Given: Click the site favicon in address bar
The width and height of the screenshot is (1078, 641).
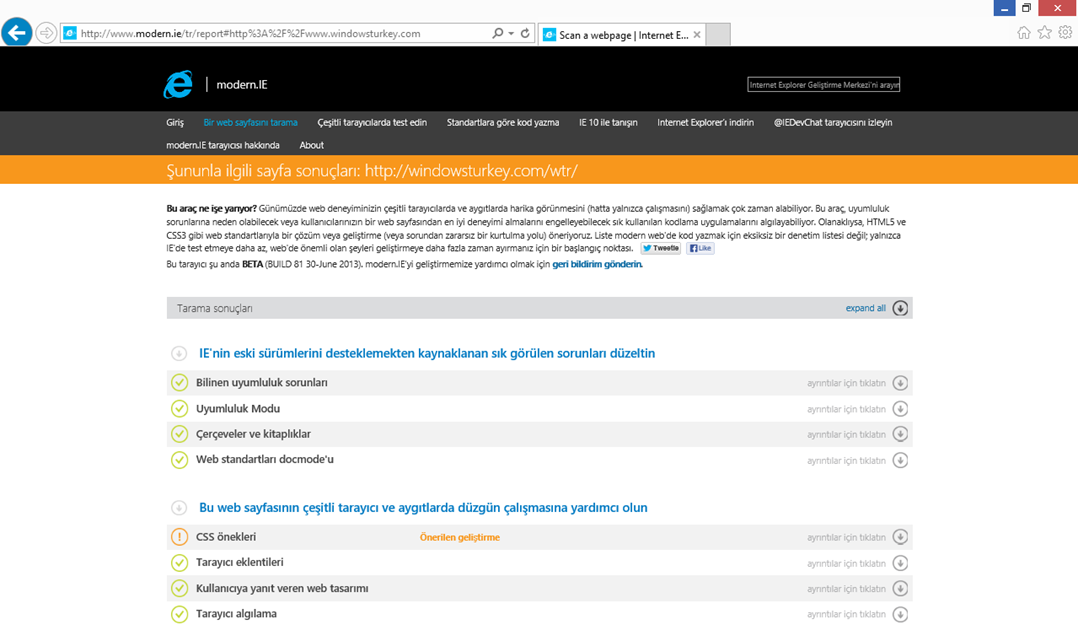Looking at the screenshot, I should [69, 33].
